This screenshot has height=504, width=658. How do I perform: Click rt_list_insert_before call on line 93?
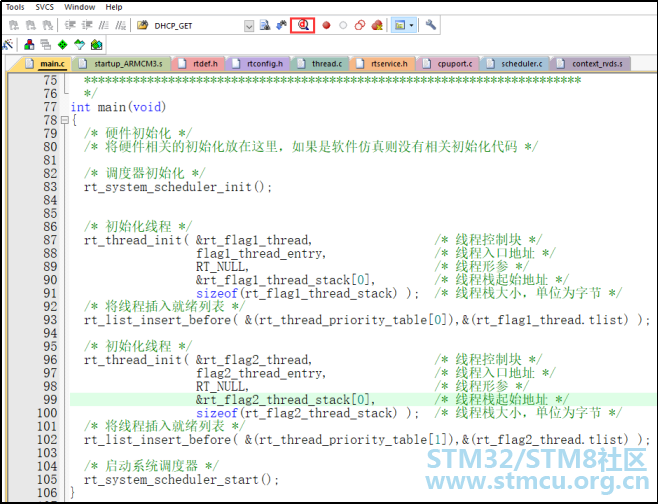click(x=367, y=320)
